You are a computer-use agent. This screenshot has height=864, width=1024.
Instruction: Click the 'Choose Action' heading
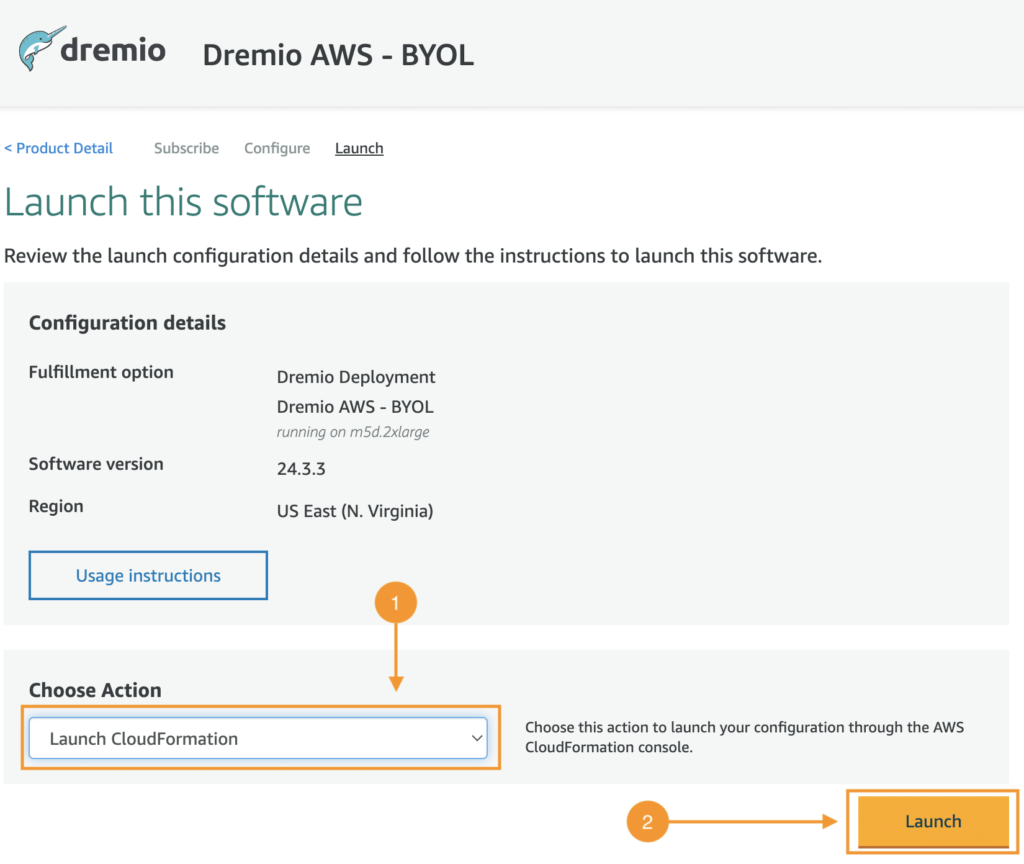95,690
